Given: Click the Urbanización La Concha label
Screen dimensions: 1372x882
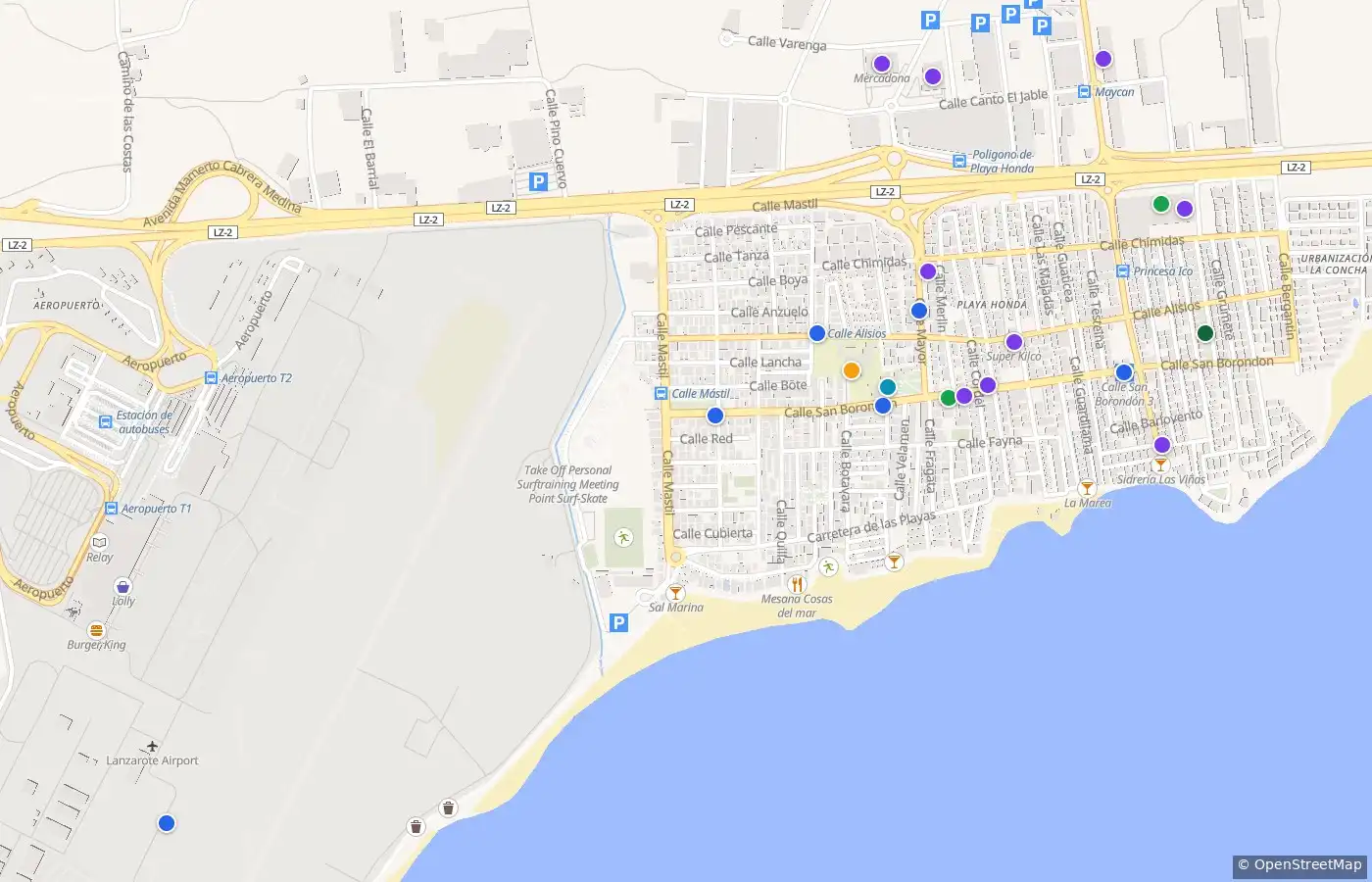Looking at the screenshot, I should [1336, 265].
